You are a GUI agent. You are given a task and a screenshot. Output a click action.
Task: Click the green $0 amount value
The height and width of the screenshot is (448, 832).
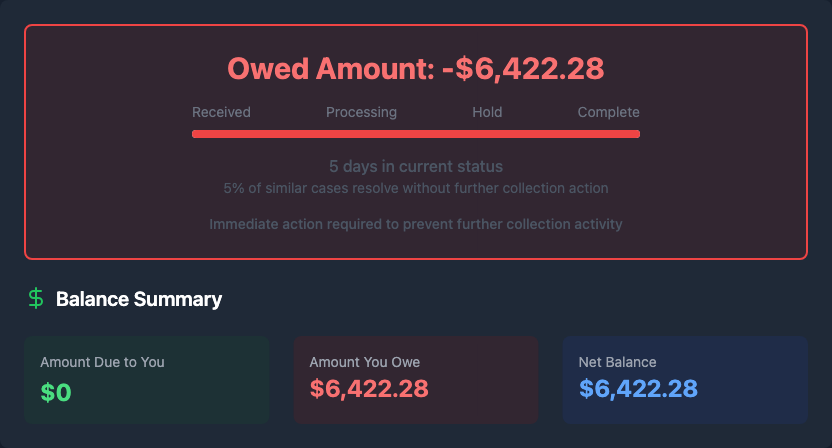[56, 392]
